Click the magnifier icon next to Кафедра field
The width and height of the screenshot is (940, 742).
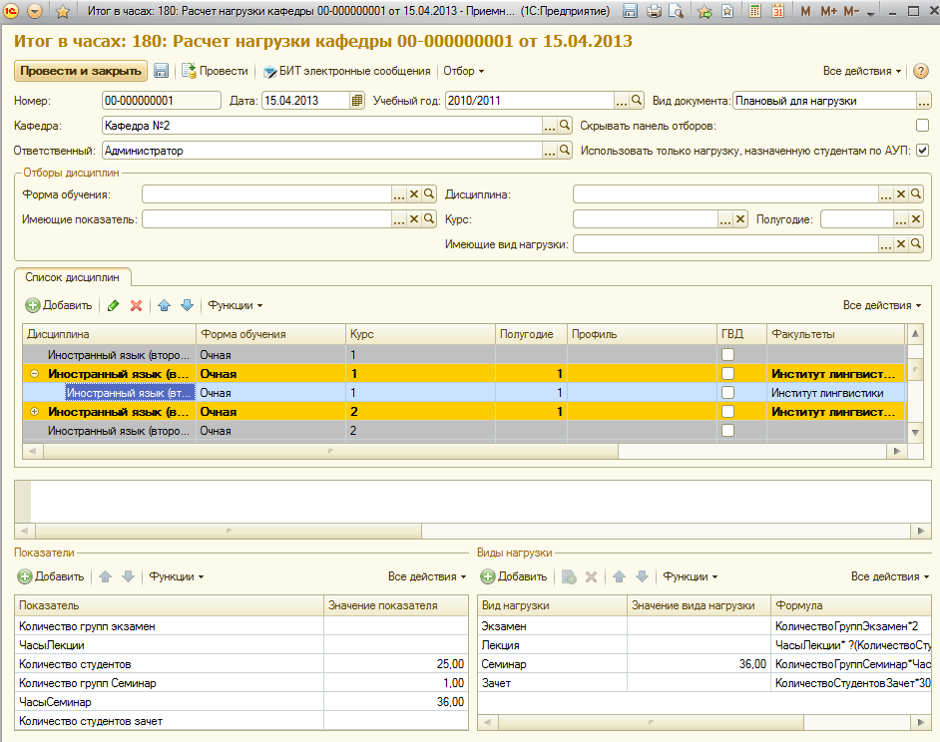pyautogui.click(x=565, y=126)
